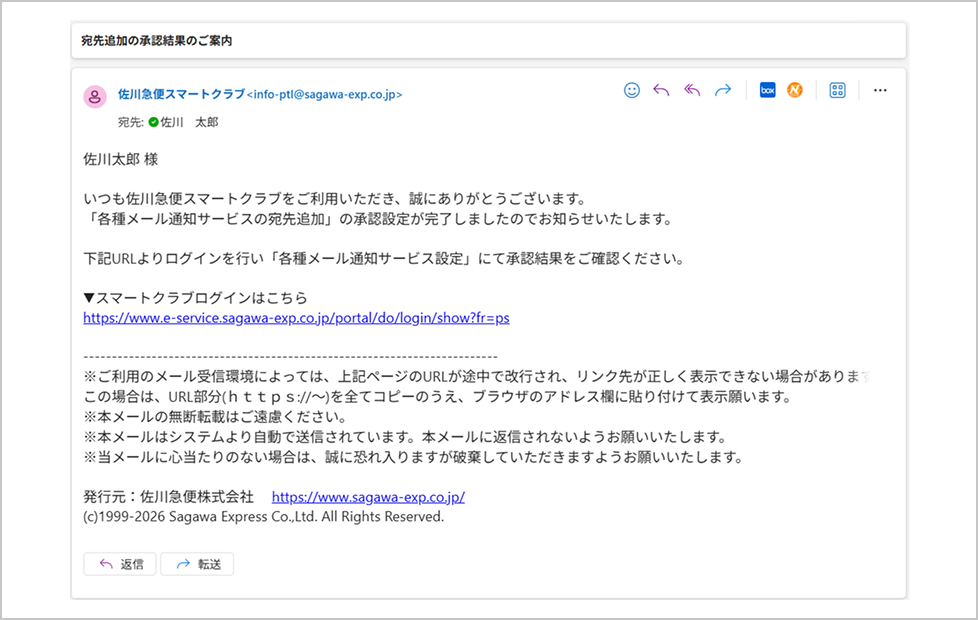The image size is (978, 620).
Task: Click the info-ptl@sagawa-exp.co.jp sender address
Action: click(x=325, y=95)
